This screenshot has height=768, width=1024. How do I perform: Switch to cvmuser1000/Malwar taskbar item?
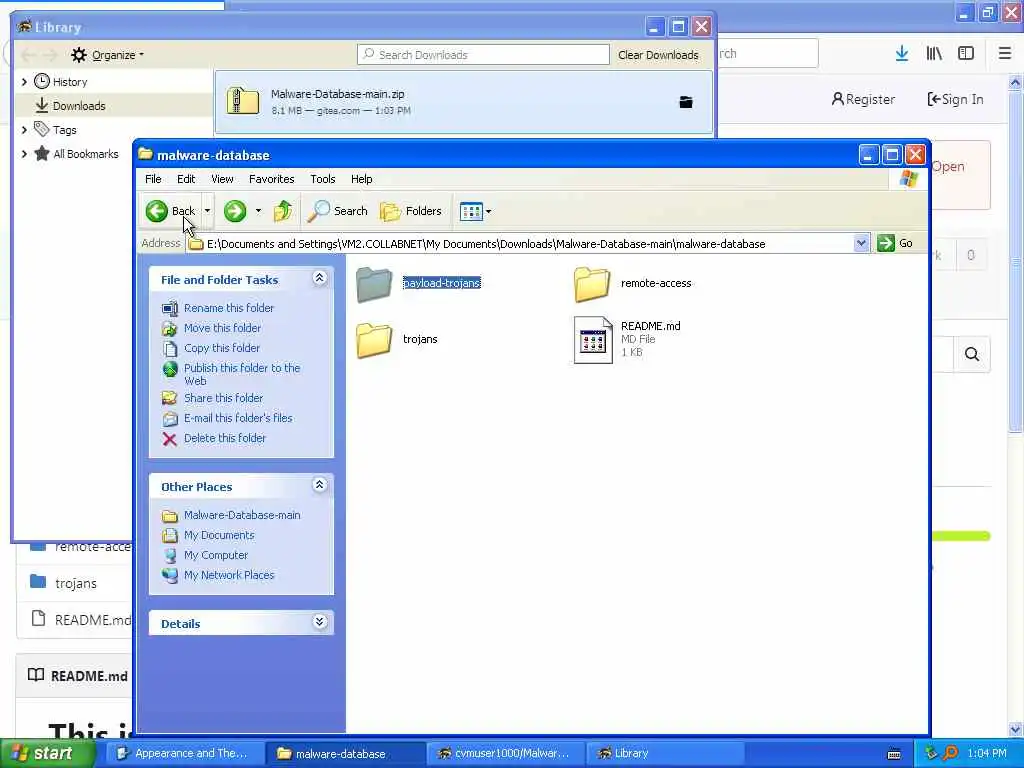click(x=505, y=754)
